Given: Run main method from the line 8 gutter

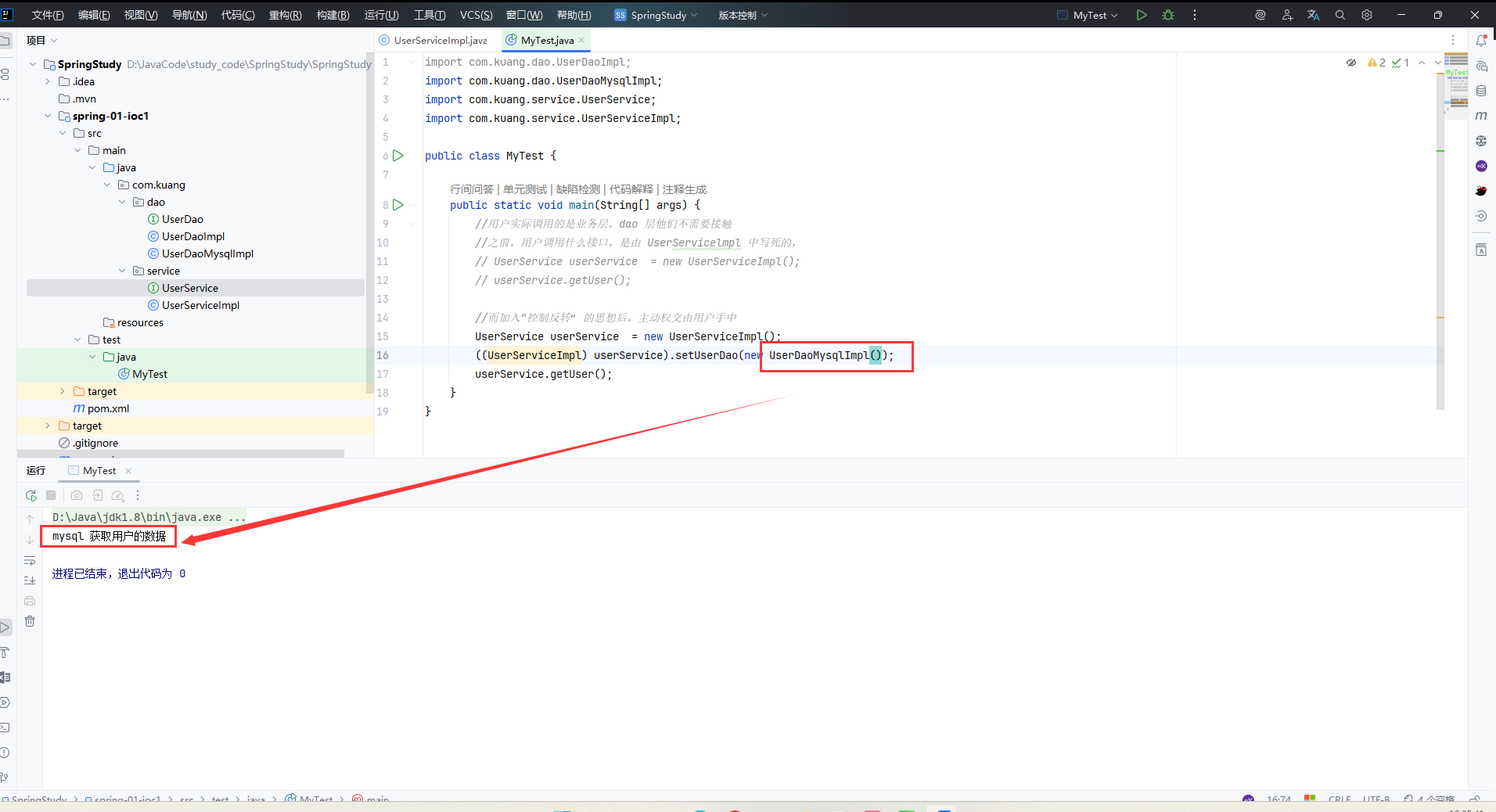Looking at the screenshot, I should pyautogui.click(x=398, y=205).
